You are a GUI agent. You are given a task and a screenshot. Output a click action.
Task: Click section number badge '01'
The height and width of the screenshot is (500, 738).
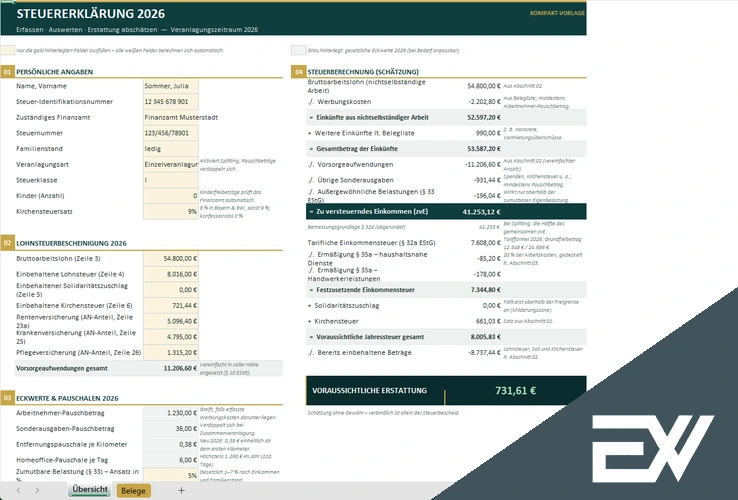[x=8, y=72]
